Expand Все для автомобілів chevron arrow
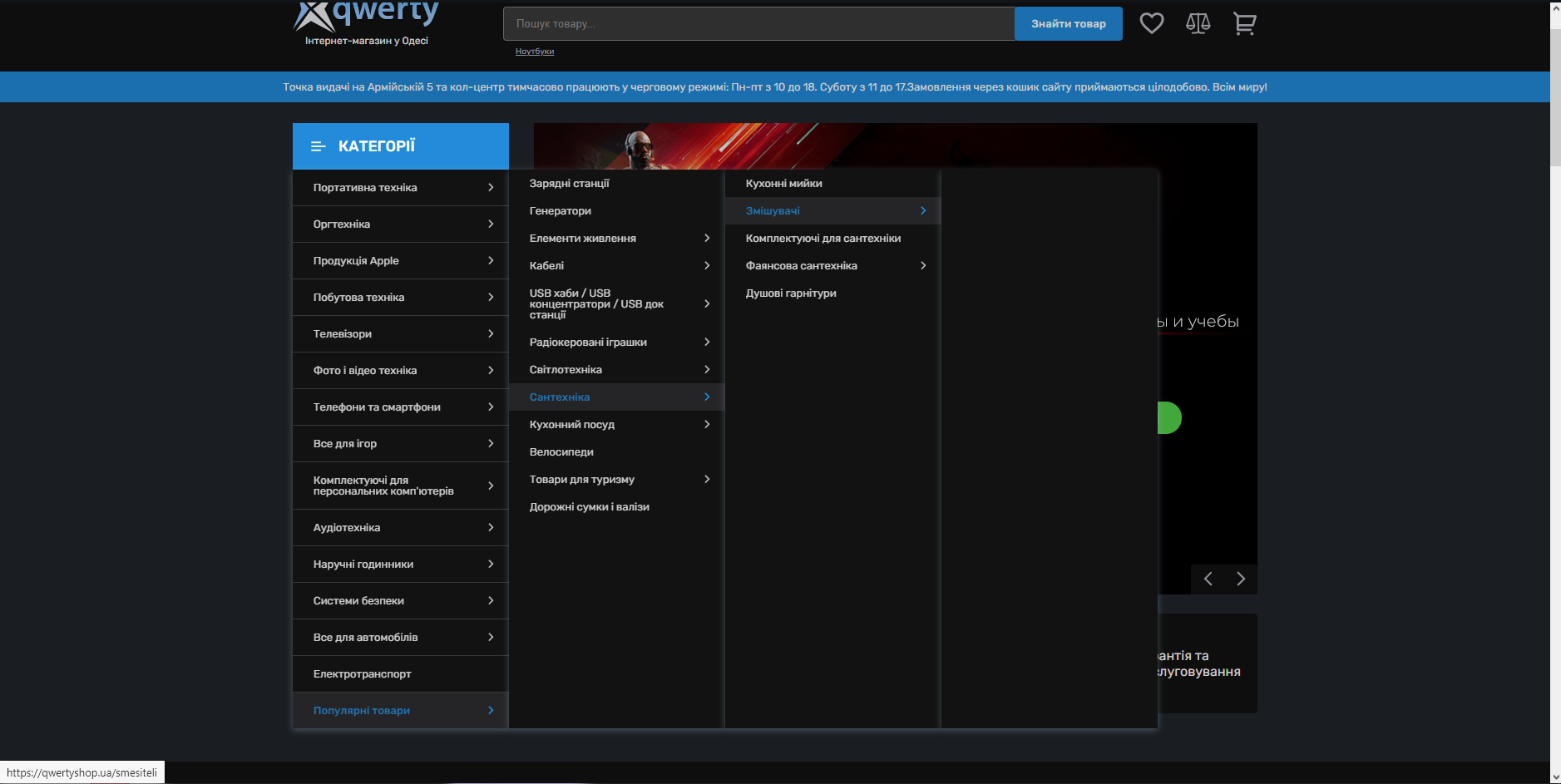 click(491, 638)
